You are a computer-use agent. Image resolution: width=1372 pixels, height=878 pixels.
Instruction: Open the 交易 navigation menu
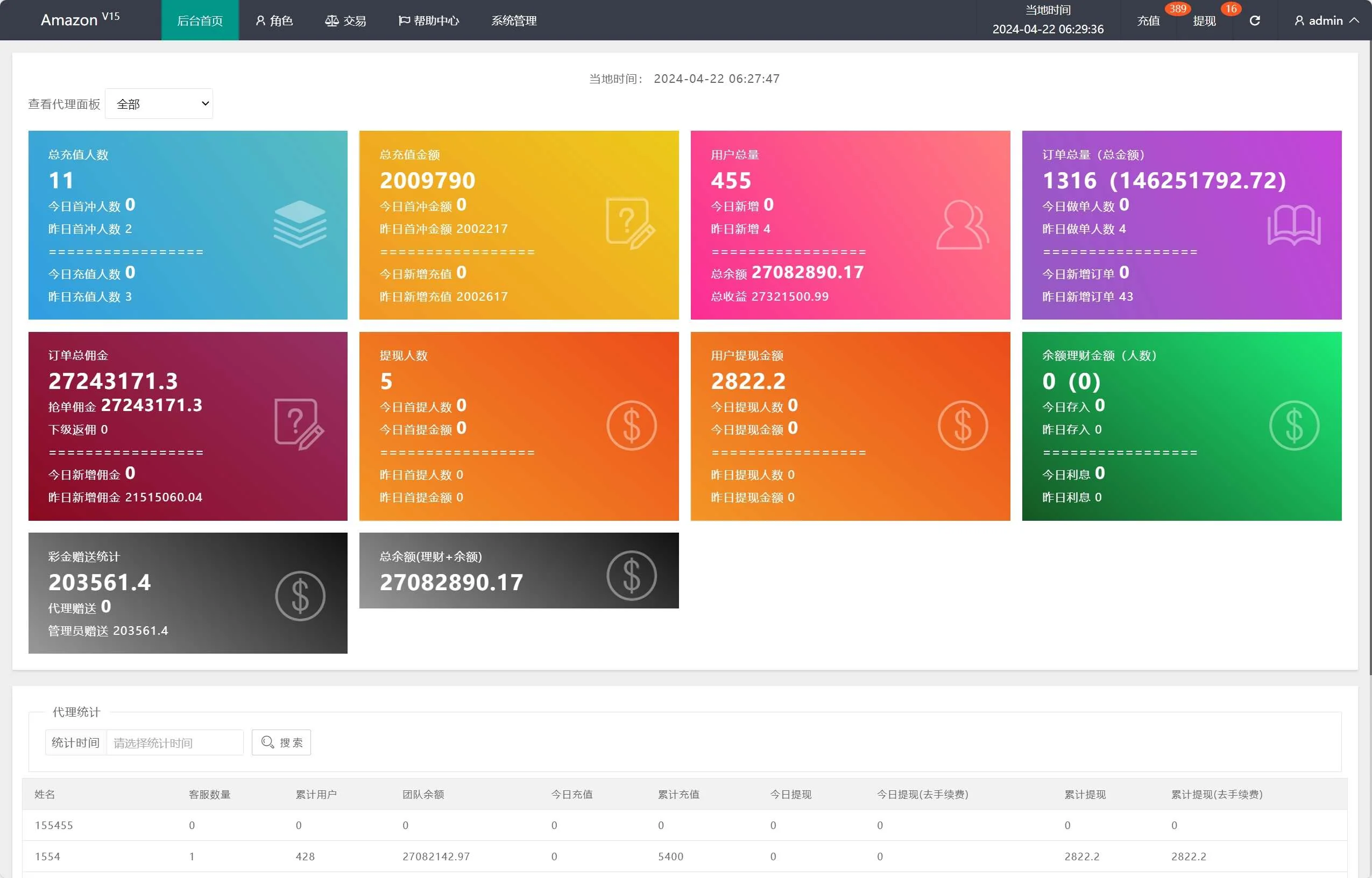click(345, 20)
